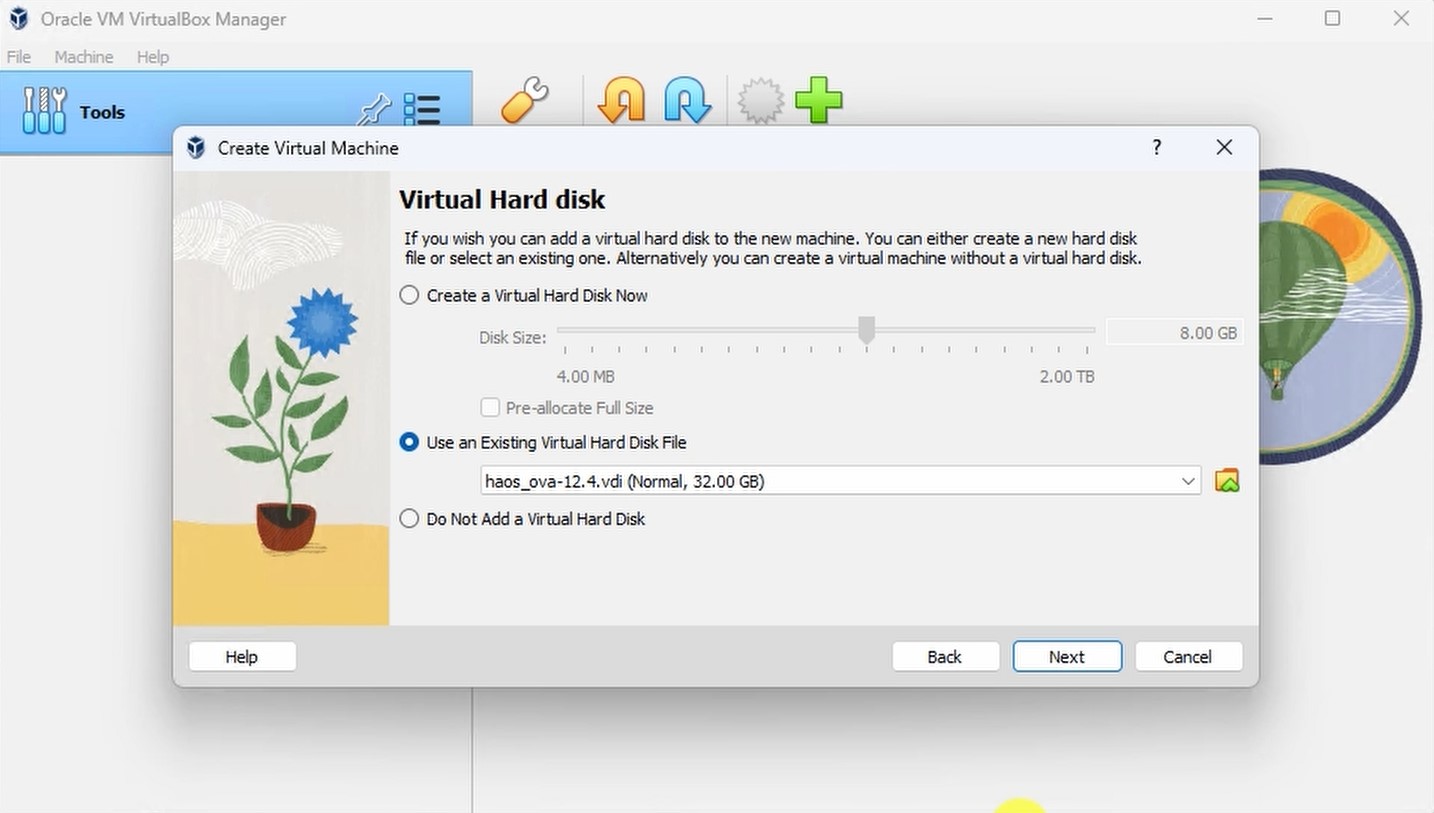The width and height of the screenshot is (1434, 813).
Task: Expand the Tools panel selector
Action: point(101,112)
